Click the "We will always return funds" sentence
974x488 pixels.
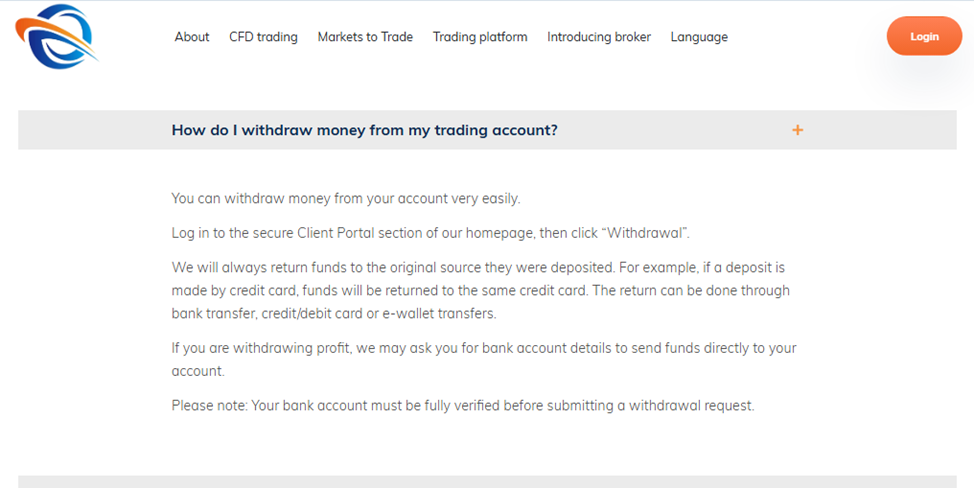(x=300, y=268)
